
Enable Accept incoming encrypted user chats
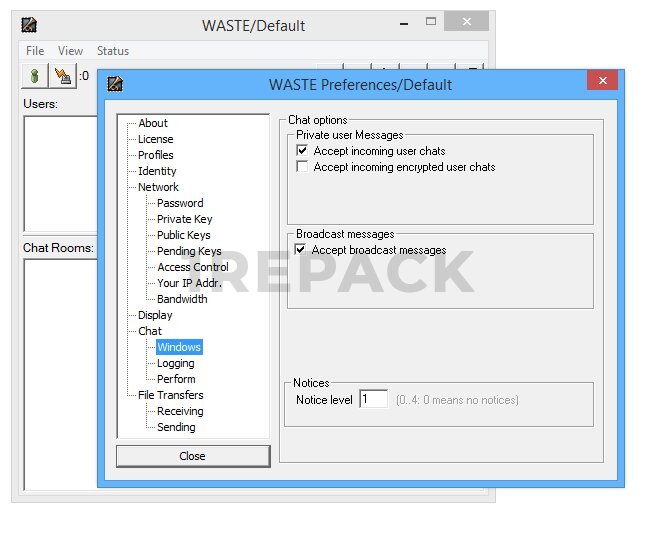point(303,167)
